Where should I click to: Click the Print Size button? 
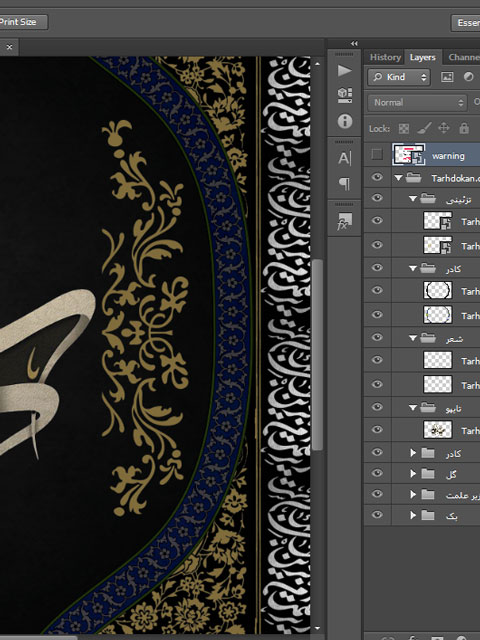[22, 22]
